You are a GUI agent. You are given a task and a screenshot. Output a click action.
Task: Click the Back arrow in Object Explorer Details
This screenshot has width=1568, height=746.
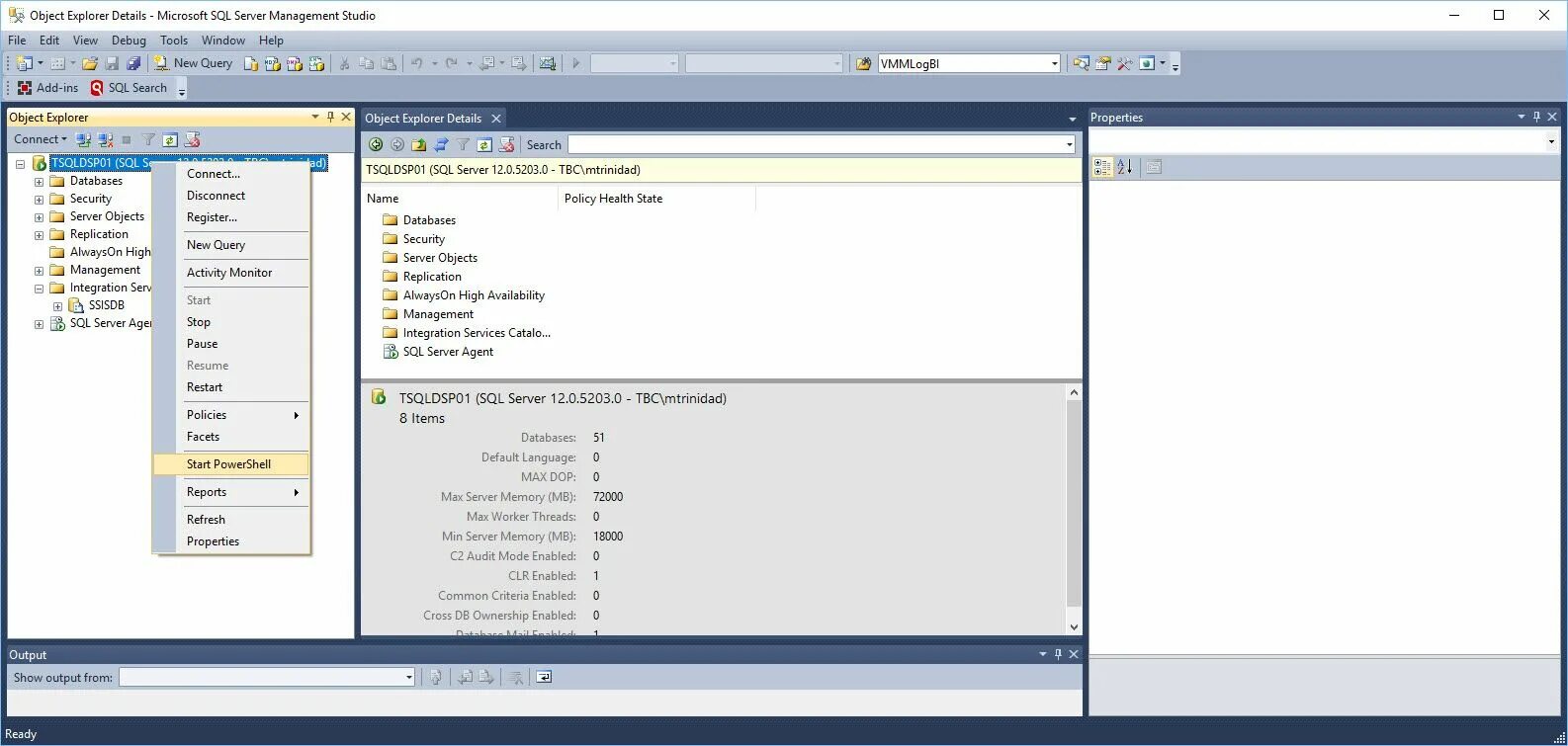click(376, 144)
